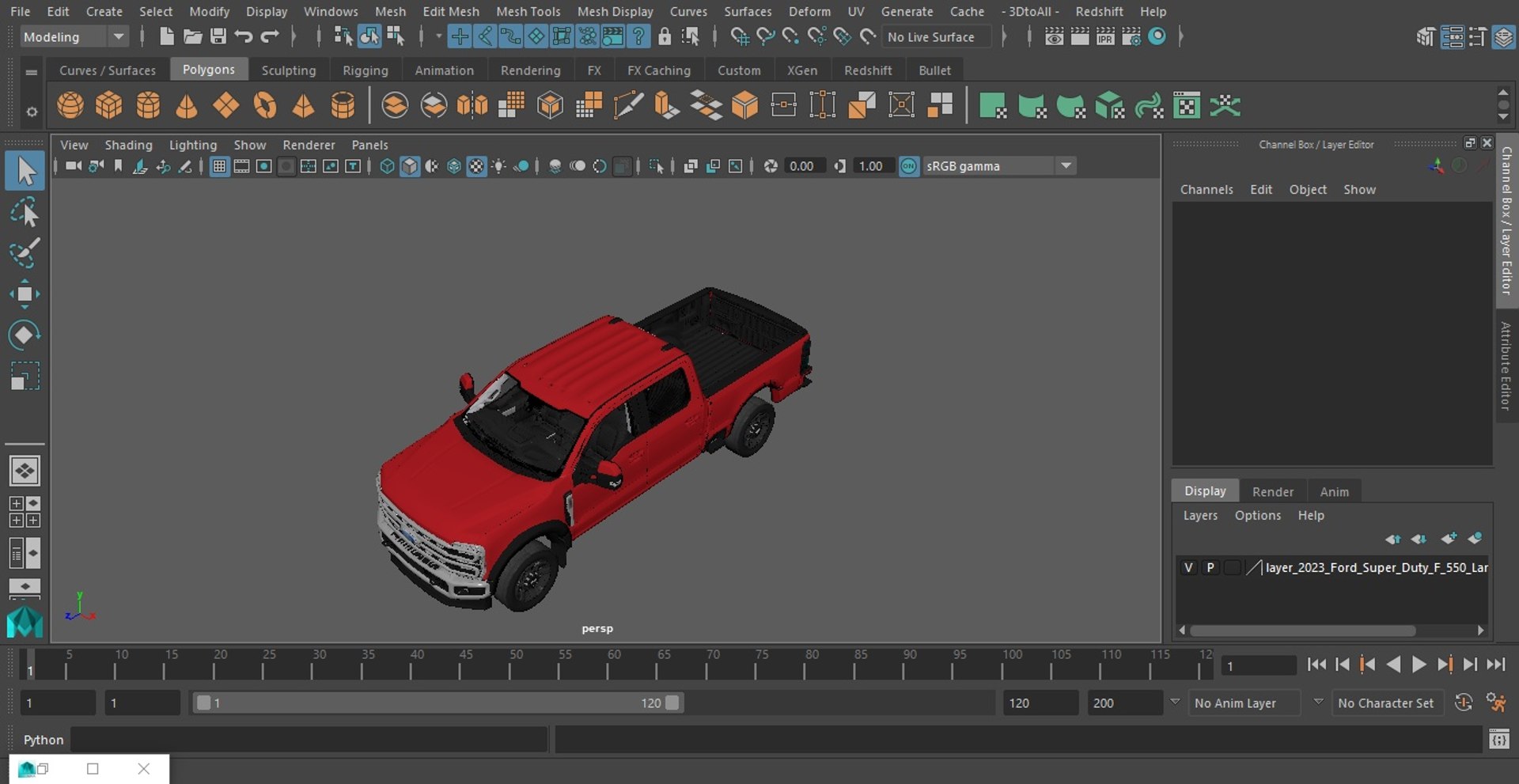Create a polygon sphere from shelf
The width and height of the screenshot is (1519, 784).
(x=70, y=105)
